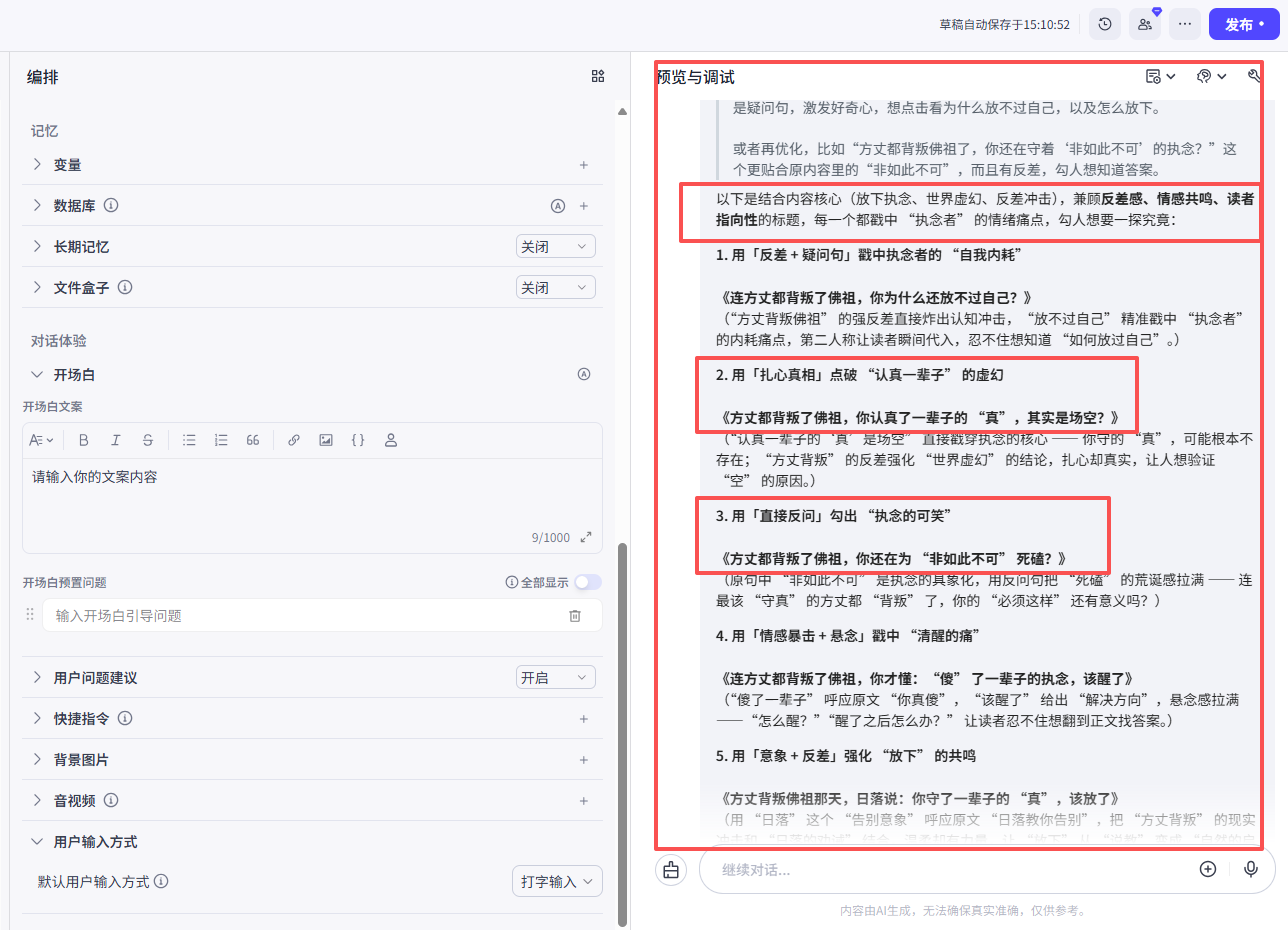1288x930 pixels.
Task: Click the 草稿自动保存于15:10:52 status text
Action: pos(1005,25)
